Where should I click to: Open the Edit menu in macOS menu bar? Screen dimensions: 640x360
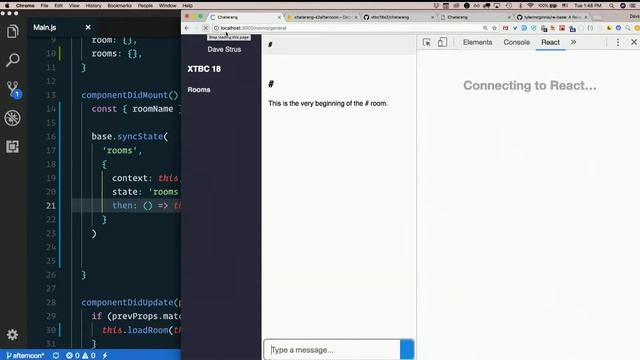click(59, 5)
